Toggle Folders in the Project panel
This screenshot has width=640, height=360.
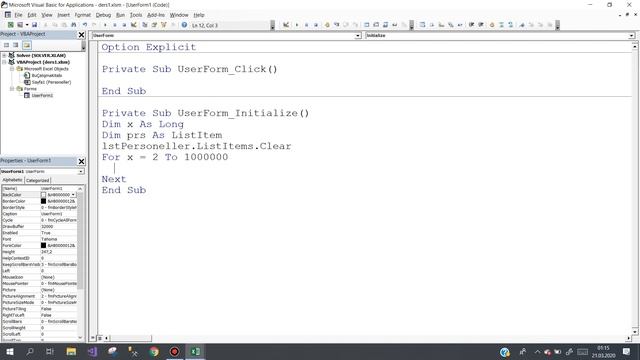(27, 45)
